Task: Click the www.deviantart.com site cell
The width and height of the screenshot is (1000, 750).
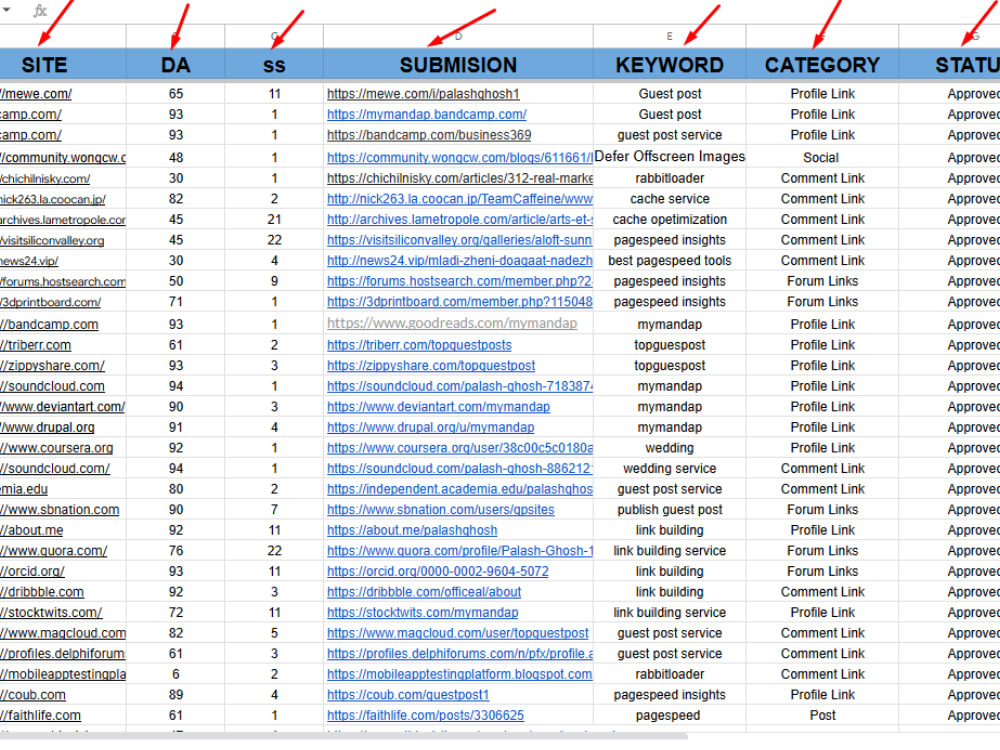Action: [x=63, y=406]
